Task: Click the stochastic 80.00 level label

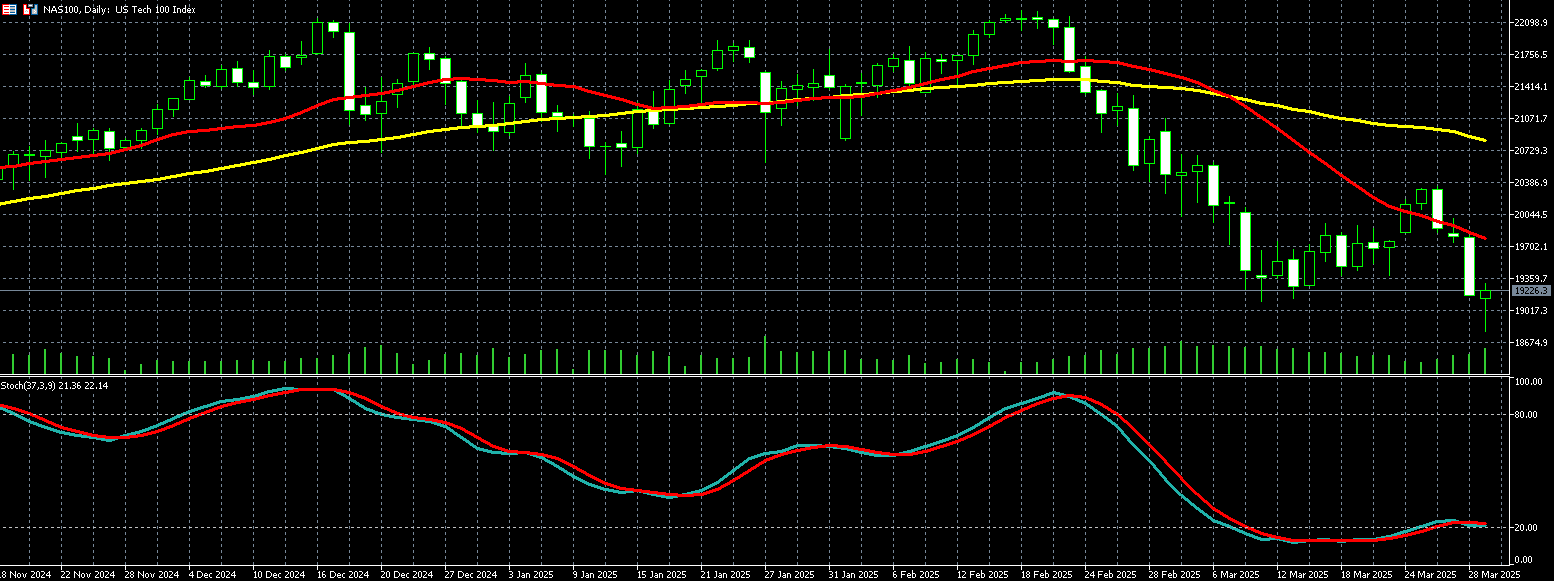Action: tap(1526, 415)
